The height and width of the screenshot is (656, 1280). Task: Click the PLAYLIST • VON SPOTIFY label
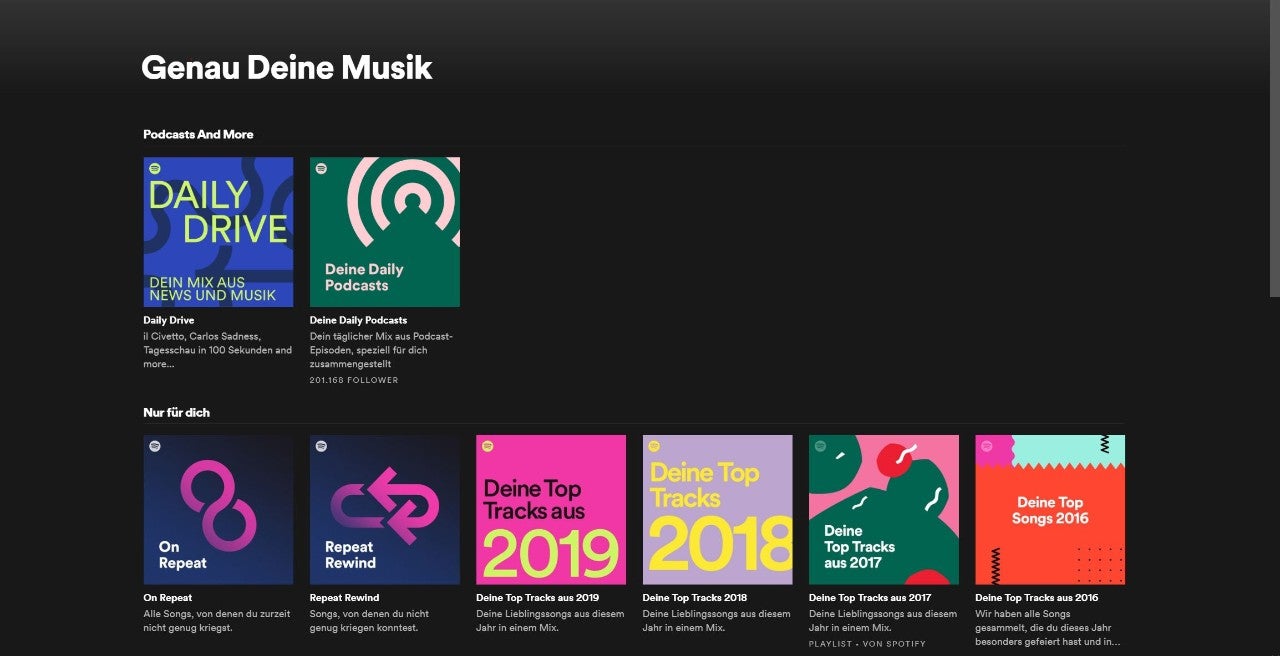pyautogui.click(x=867, y=644)
